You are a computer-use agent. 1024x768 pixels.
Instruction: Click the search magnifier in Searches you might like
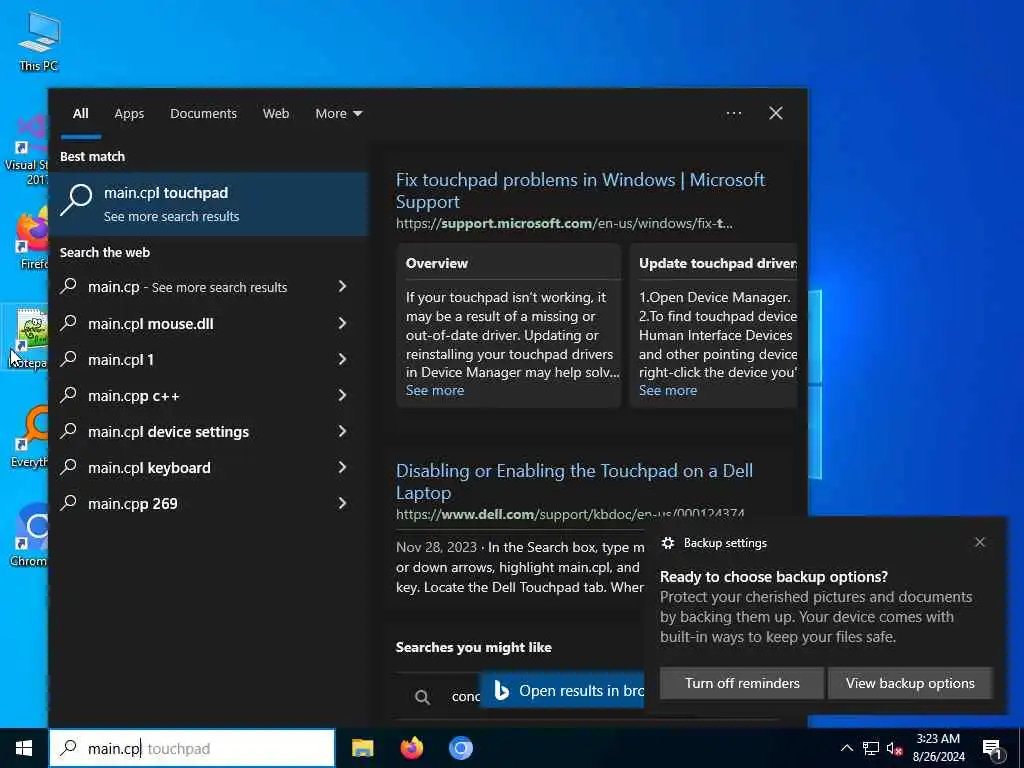(423, 697)
